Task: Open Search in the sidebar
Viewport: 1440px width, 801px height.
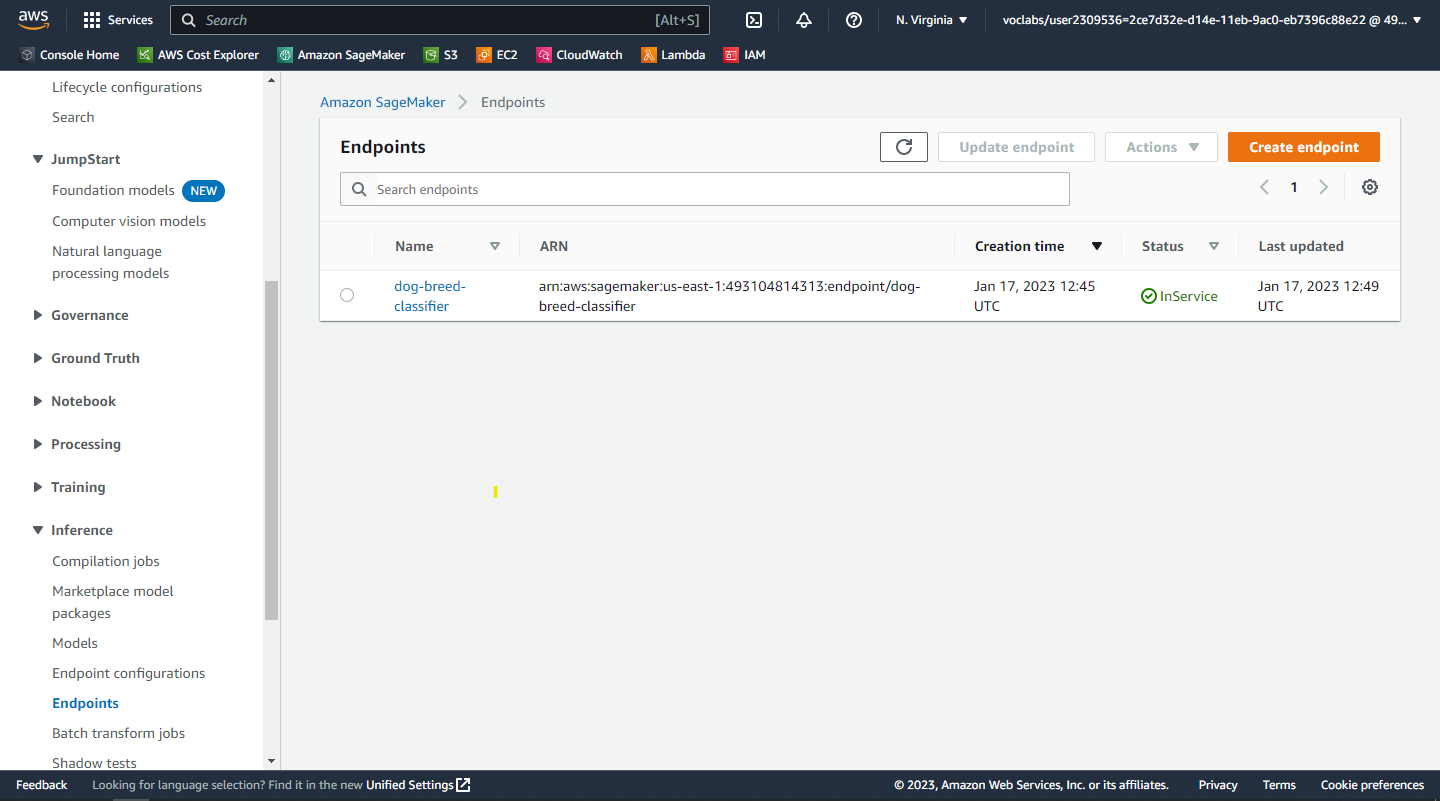Action: pos(73,117)
